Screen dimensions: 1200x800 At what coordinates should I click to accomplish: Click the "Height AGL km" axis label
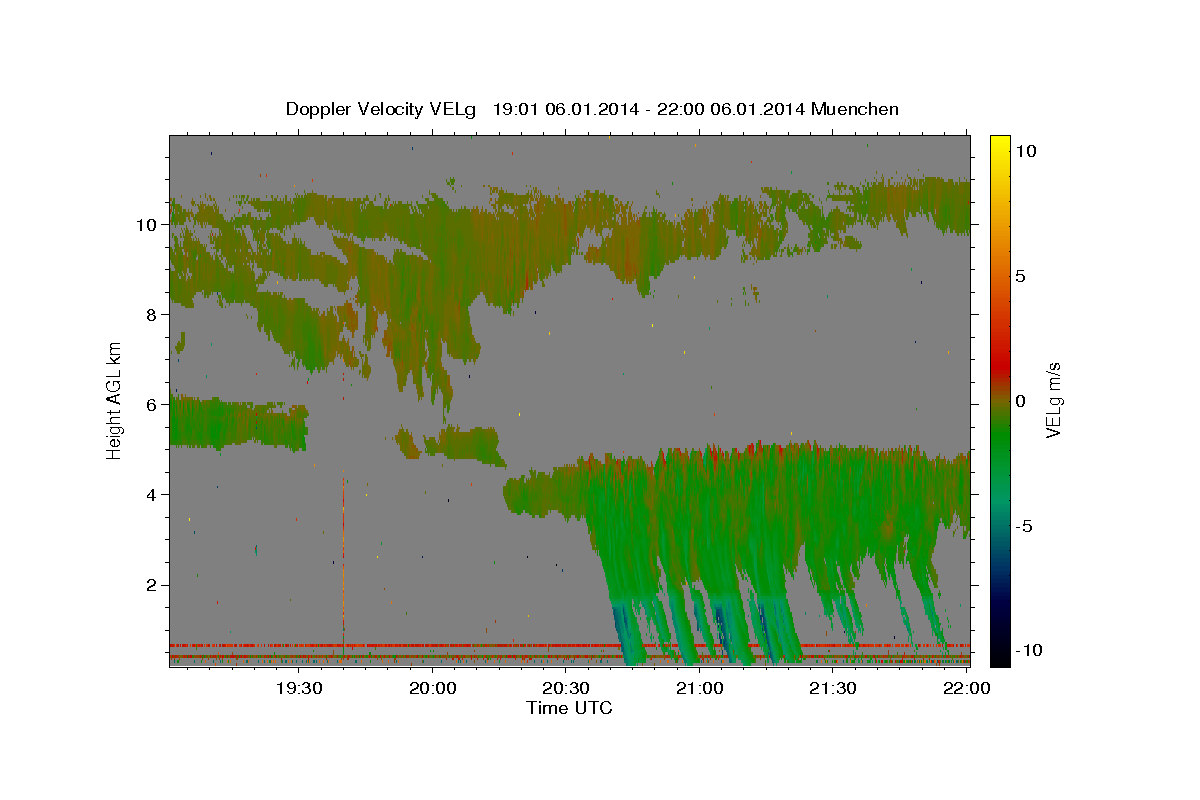tap(114, 399)
